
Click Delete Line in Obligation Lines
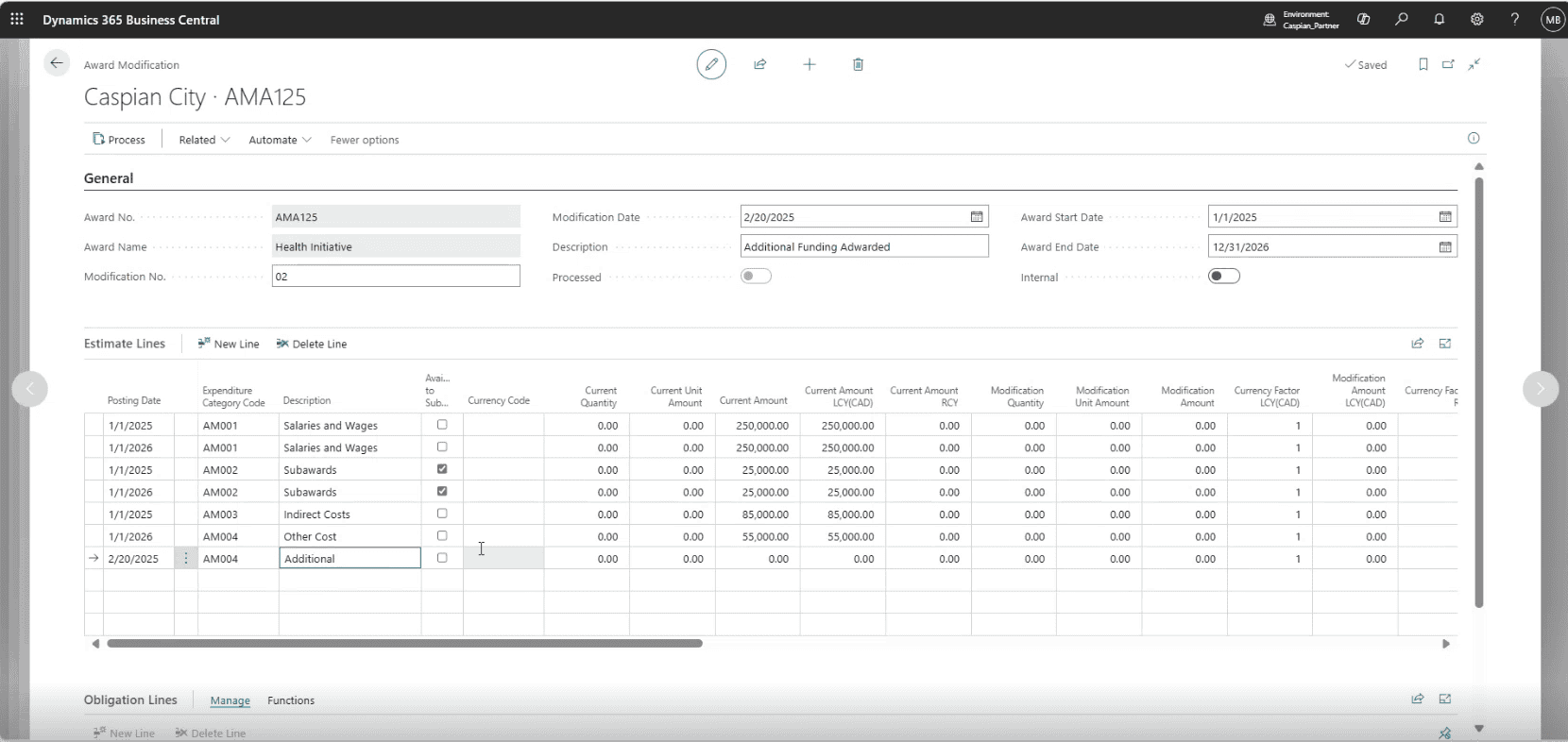pos(210,733)
